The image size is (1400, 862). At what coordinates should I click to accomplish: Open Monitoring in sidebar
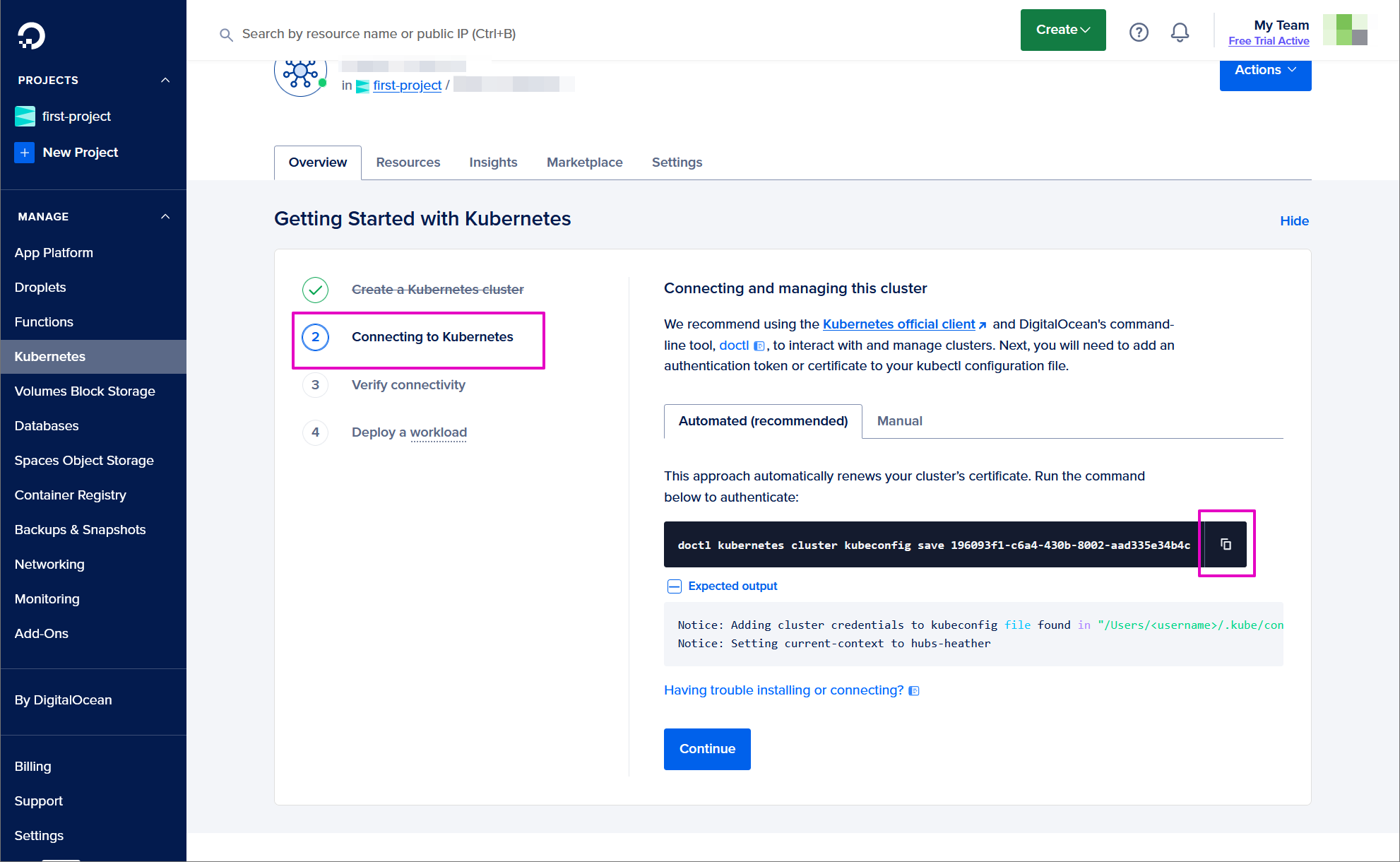[47, 599]
